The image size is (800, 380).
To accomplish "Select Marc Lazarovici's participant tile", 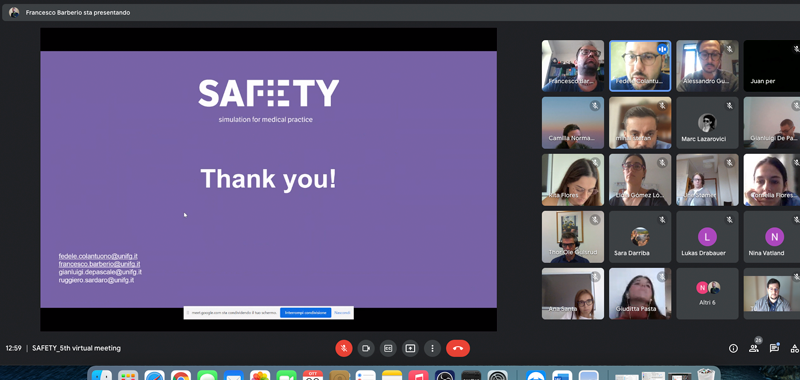I will click(x=707, y=123).
